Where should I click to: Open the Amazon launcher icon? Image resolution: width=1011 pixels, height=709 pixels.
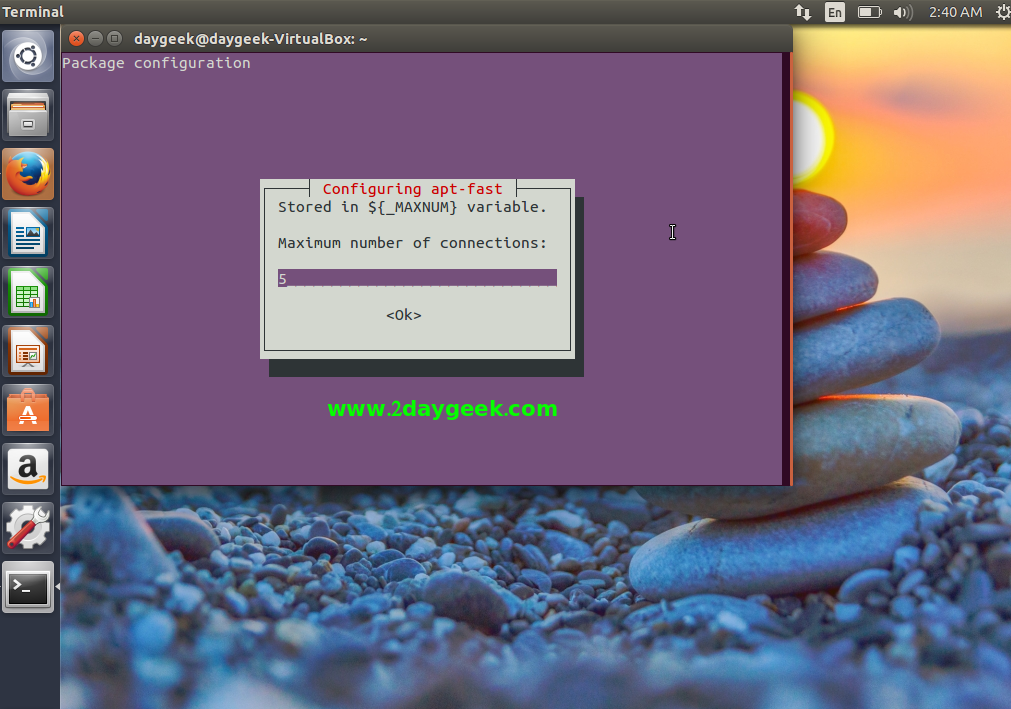27,469
